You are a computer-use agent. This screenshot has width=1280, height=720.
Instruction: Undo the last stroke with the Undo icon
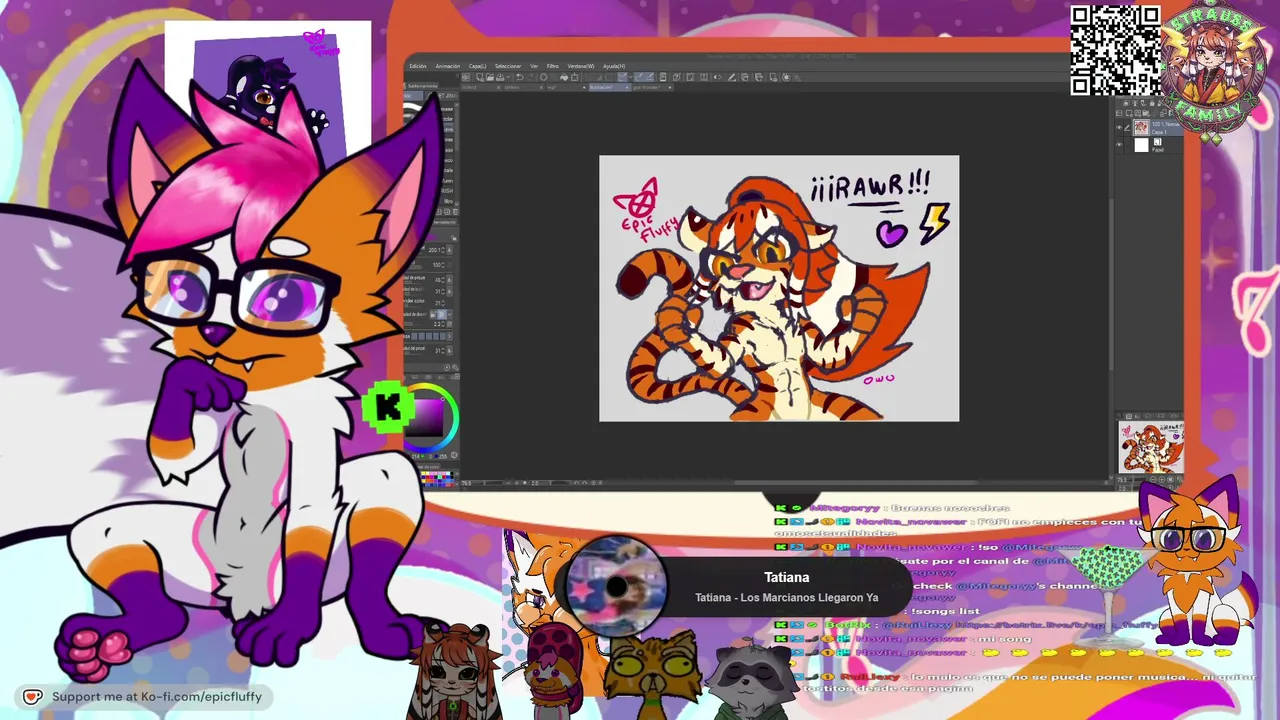519,77
